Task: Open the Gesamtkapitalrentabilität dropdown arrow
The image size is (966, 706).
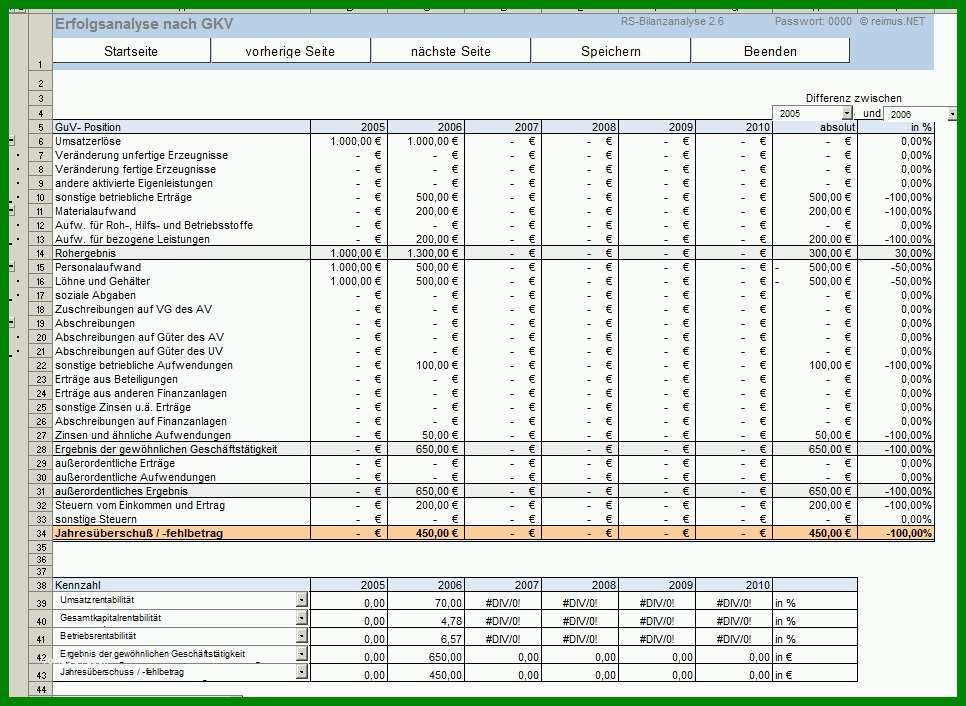Action: (x=301, y=617)
